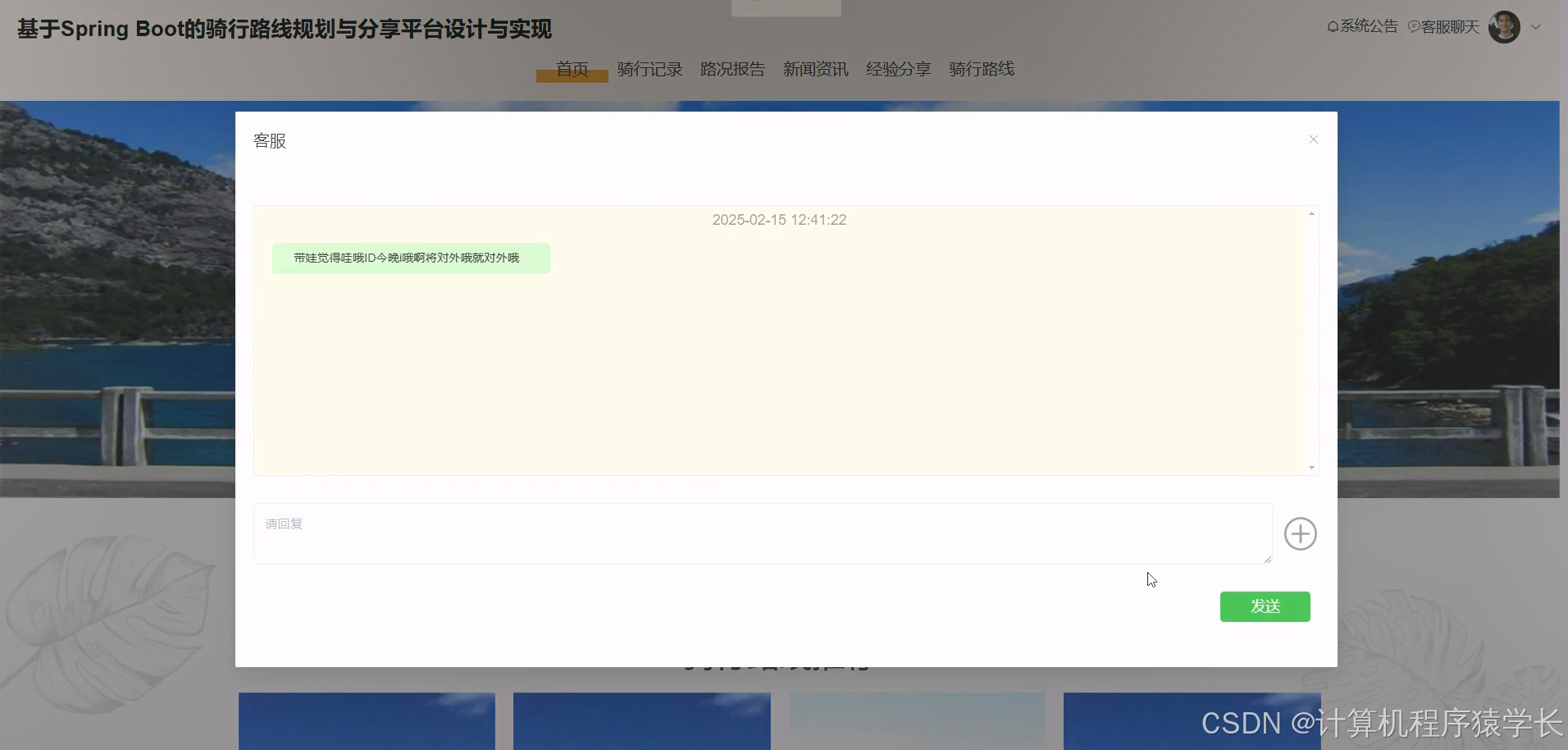Open the 骑行记录 navigation item
Screen dimensions: 1568x750
coord(648,70)
